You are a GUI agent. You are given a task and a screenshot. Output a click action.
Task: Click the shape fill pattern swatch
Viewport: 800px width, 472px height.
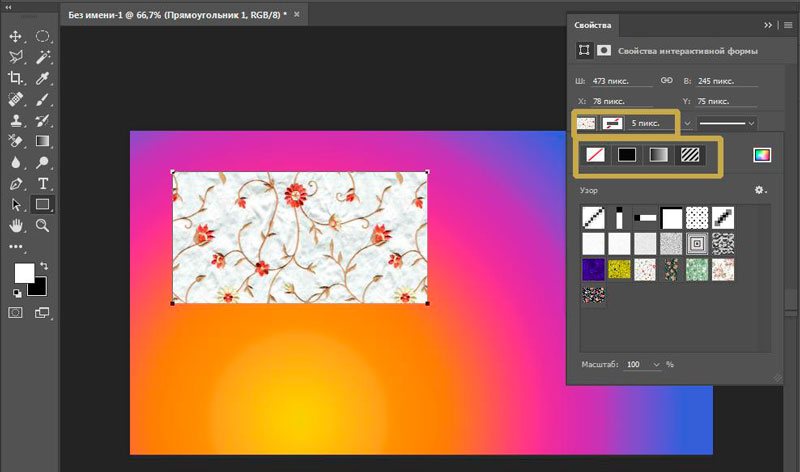(x=586, y=123)
